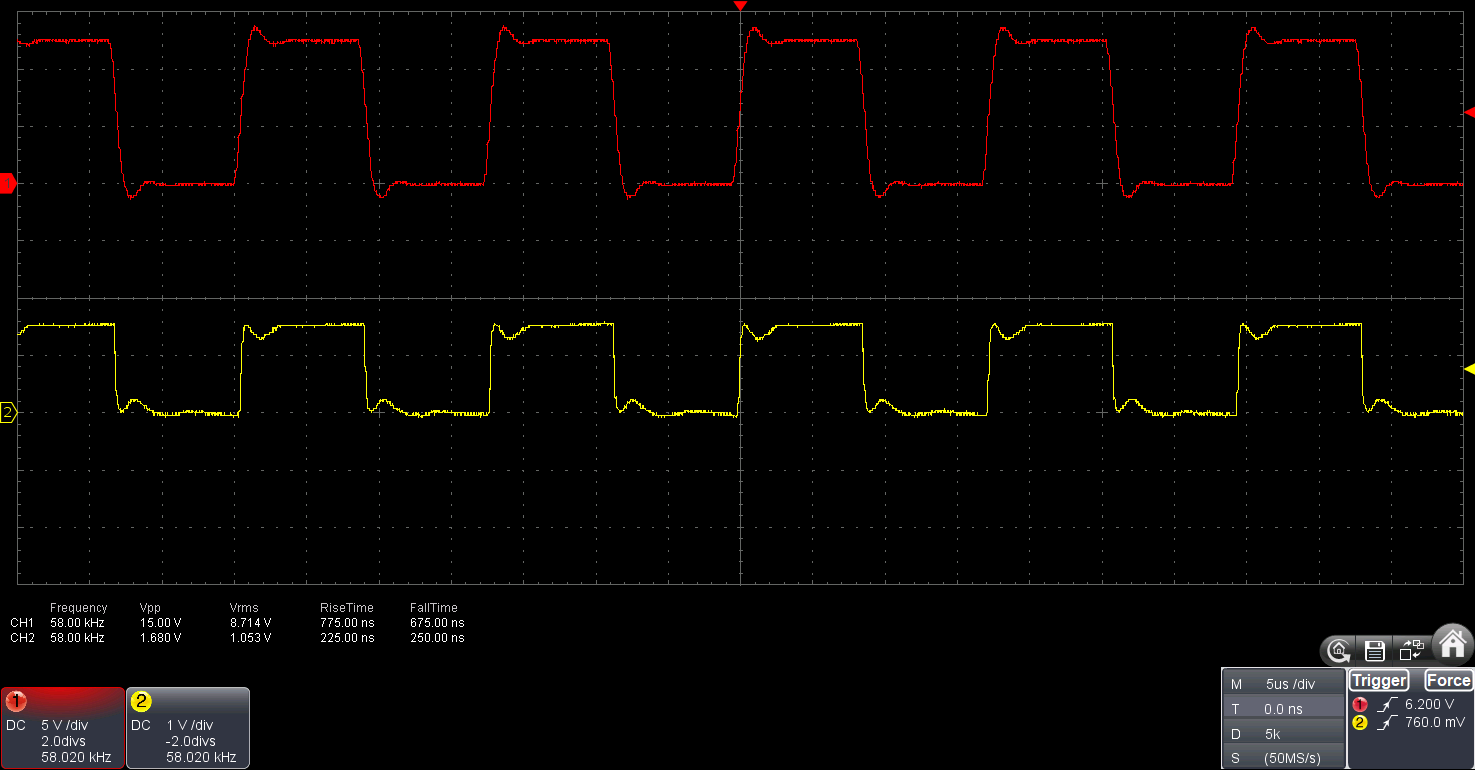Image resolution: width=1475 pixels, height=770 pixels.
Task: Click the Force trigger button
Action: click(x=1448, y=681)
